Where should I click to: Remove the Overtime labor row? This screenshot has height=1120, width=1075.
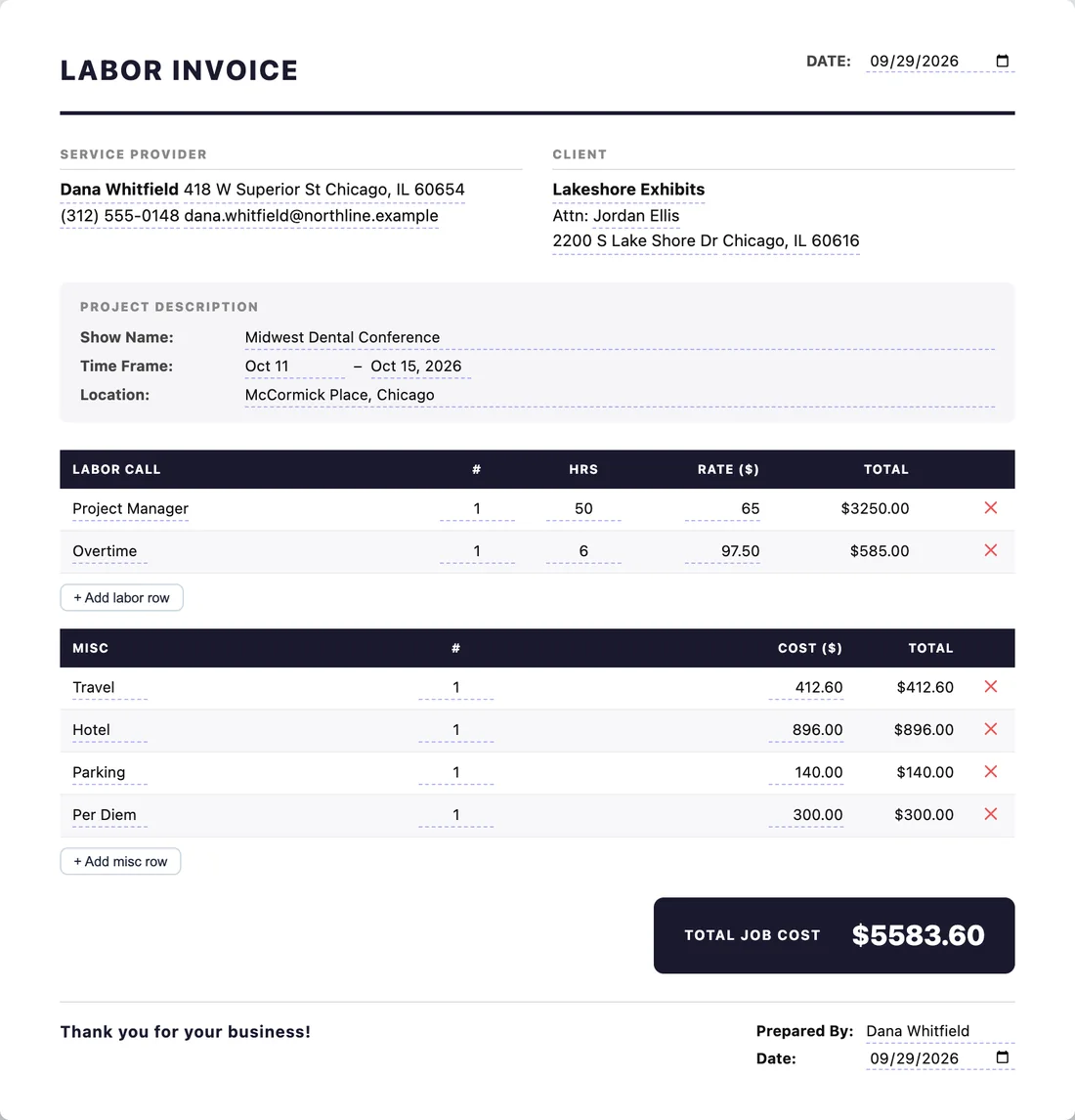(x=991, y=550)
